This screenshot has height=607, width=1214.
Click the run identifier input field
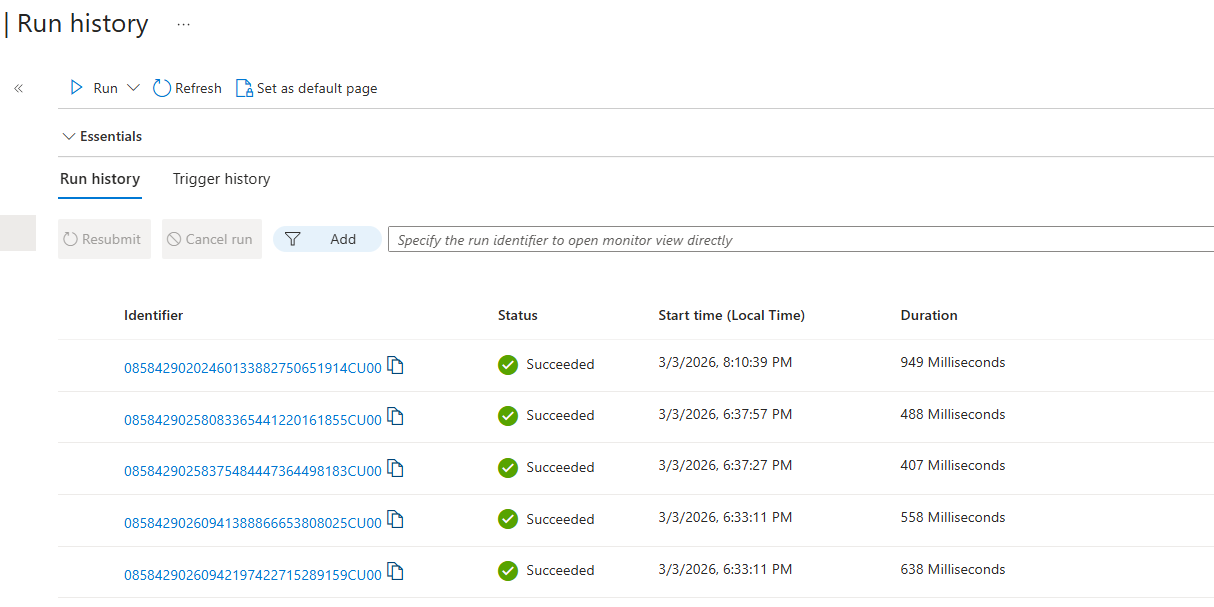point(700,239)
